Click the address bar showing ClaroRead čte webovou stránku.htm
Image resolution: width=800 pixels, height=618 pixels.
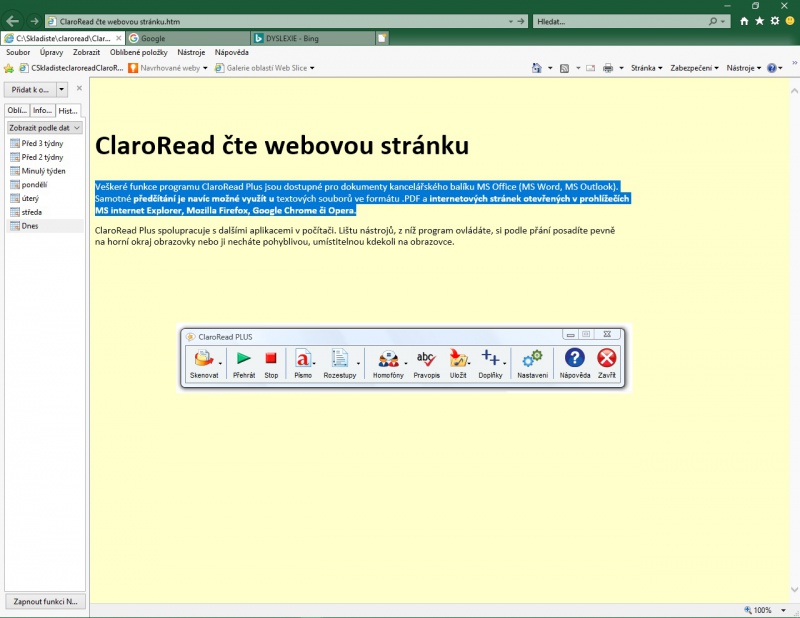point(278,21)
